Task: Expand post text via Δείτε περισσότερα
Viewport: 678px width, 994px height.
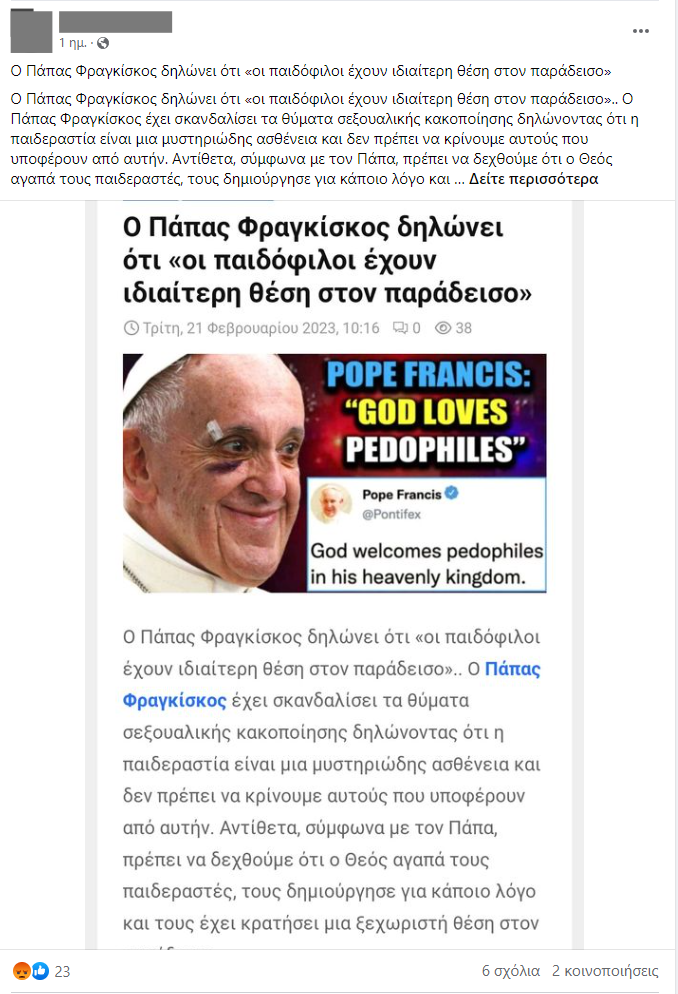Action: tap(534, 179)
